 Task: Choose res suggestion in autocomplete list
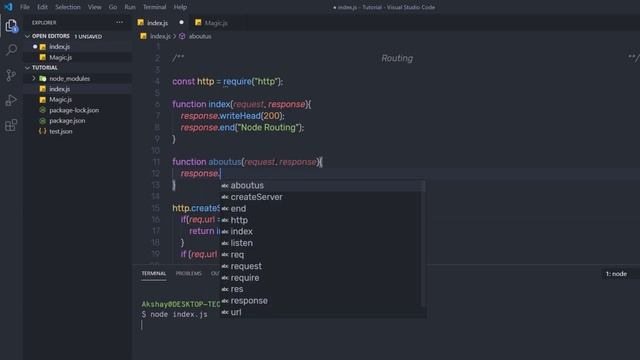tap(322, 289)
